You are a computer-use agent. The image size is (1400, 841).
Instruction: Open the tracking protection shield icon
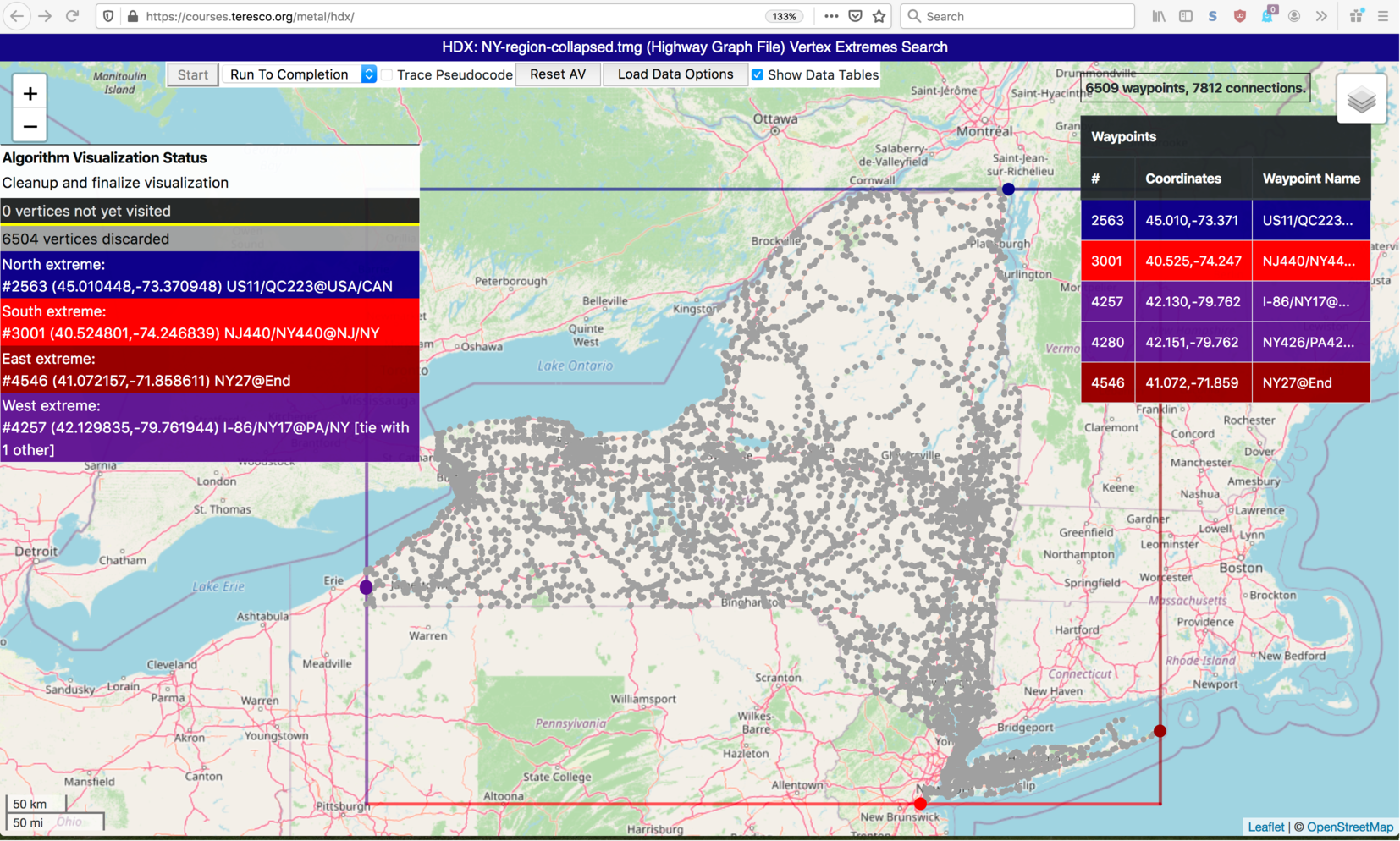[108, 16]
